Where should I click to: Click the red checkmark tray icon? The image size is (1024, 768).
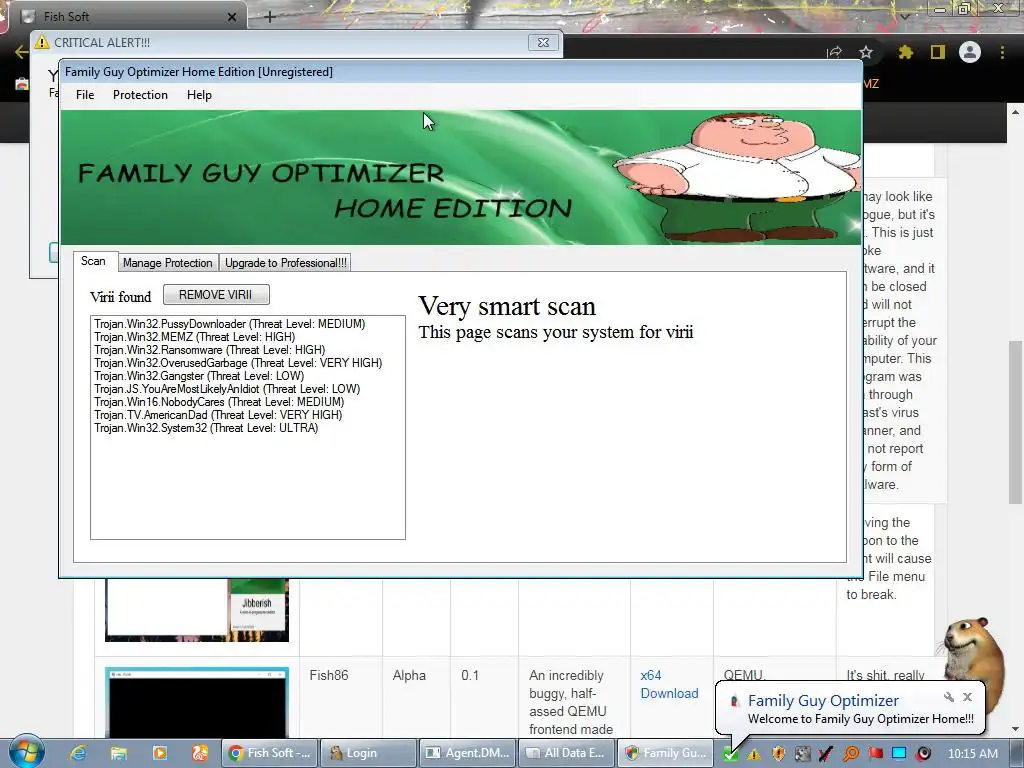click(x=826, y=754)
